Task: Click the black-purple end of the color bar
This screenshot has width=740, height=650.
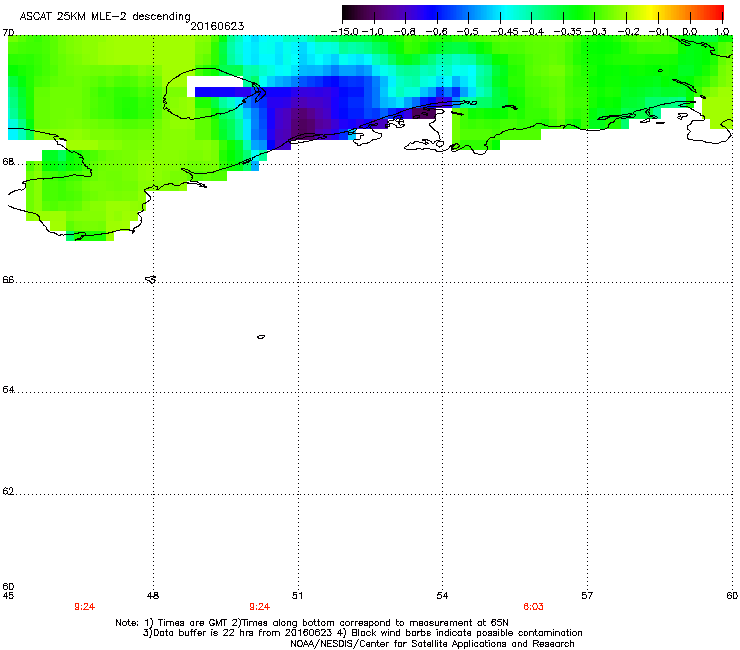Action: point(352,13)
